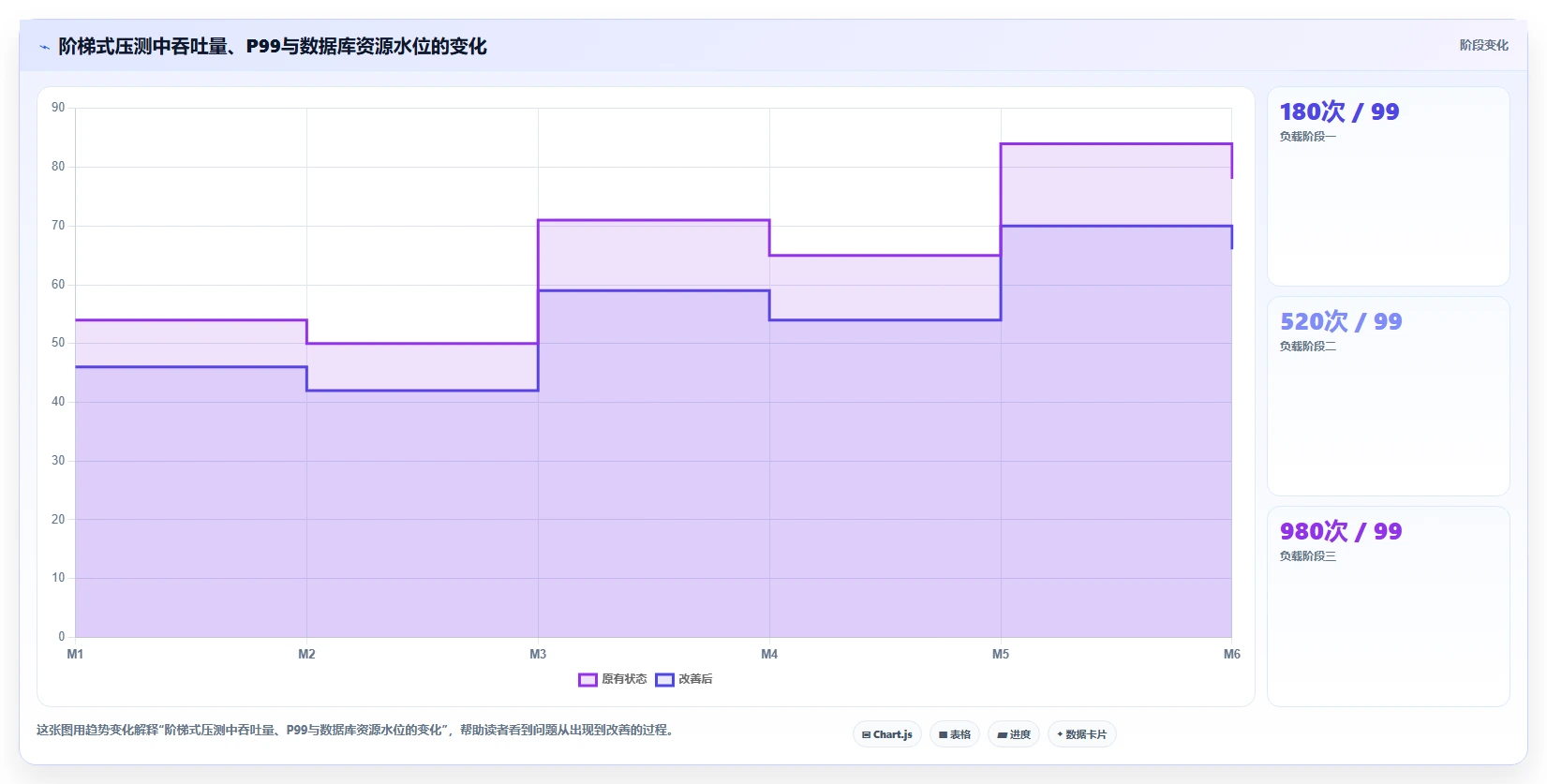Click the icon inside the 进度 pill
The image size is (1547, 784).
pos(1002,735)
